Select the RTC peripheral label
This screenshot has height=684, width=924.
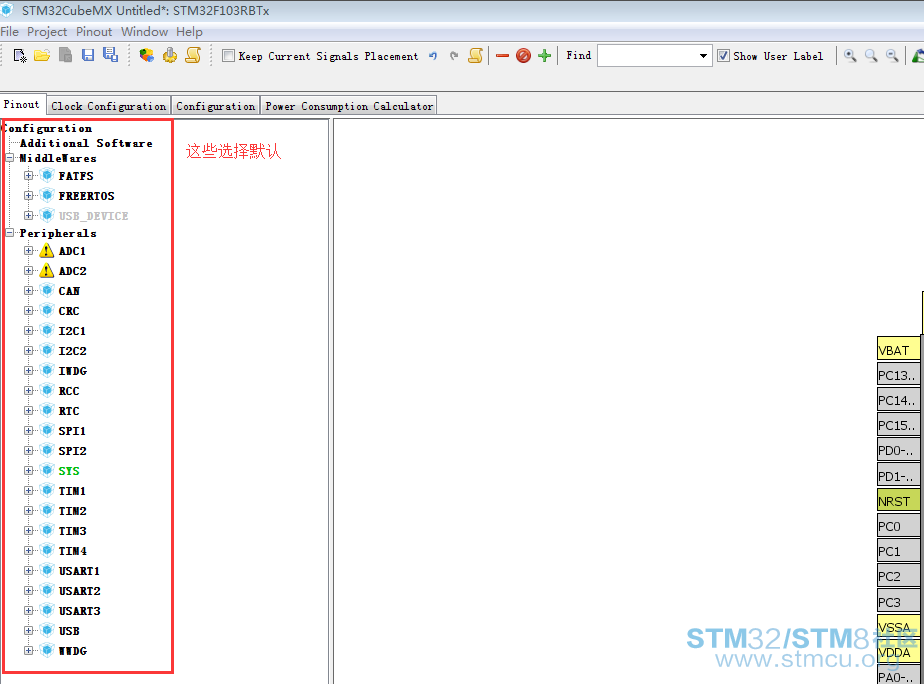(69, 411)
